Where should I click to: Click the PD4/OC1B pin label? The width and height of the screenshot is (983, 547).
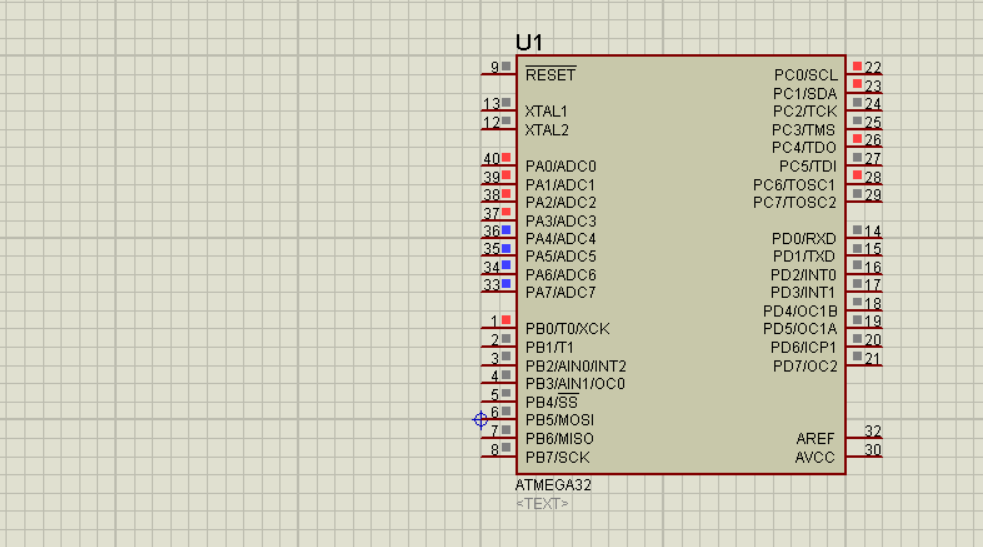click(x=800, y=311)
